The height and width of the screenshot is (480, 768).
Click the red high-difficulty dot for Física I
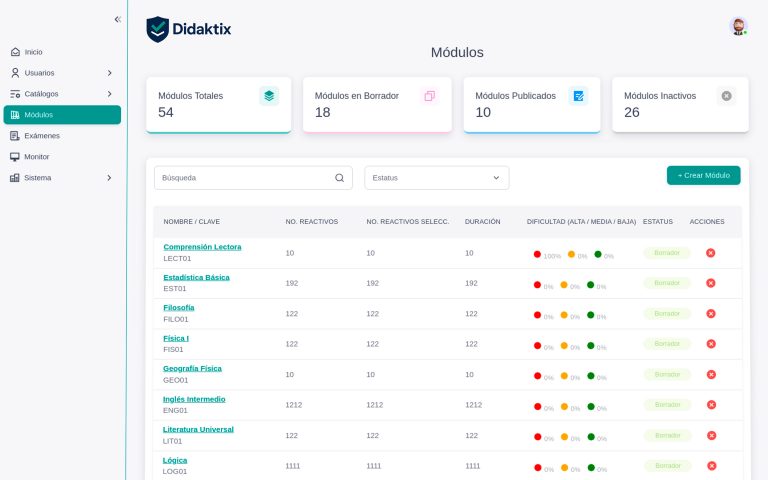point(537,345)
